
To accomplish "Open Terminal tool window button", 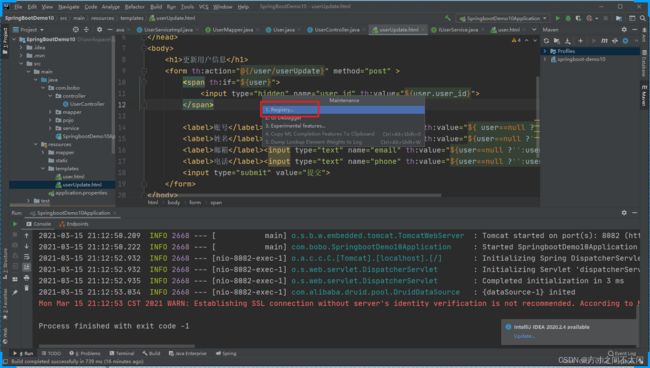I will tap(122, 353).
